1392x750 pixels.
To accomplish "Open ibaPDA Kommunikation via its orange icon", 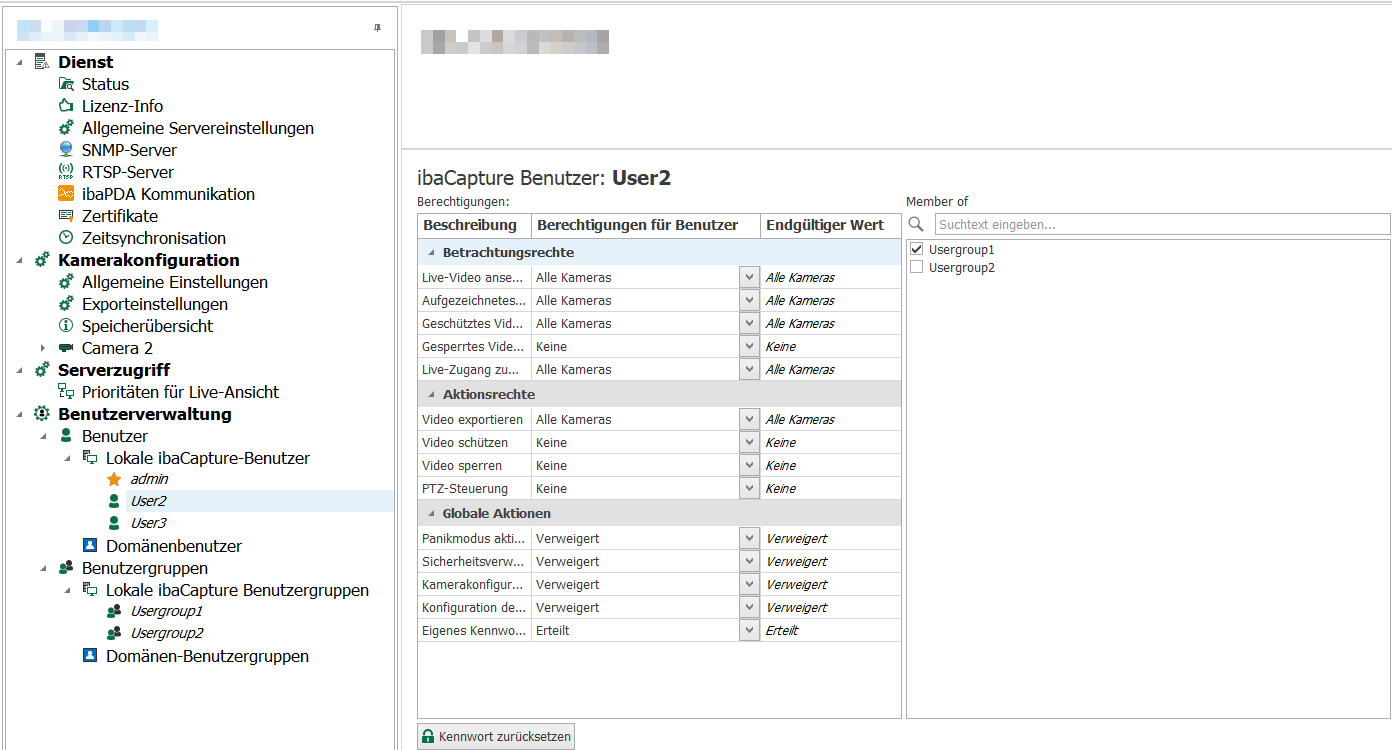I will pos(66,194).
